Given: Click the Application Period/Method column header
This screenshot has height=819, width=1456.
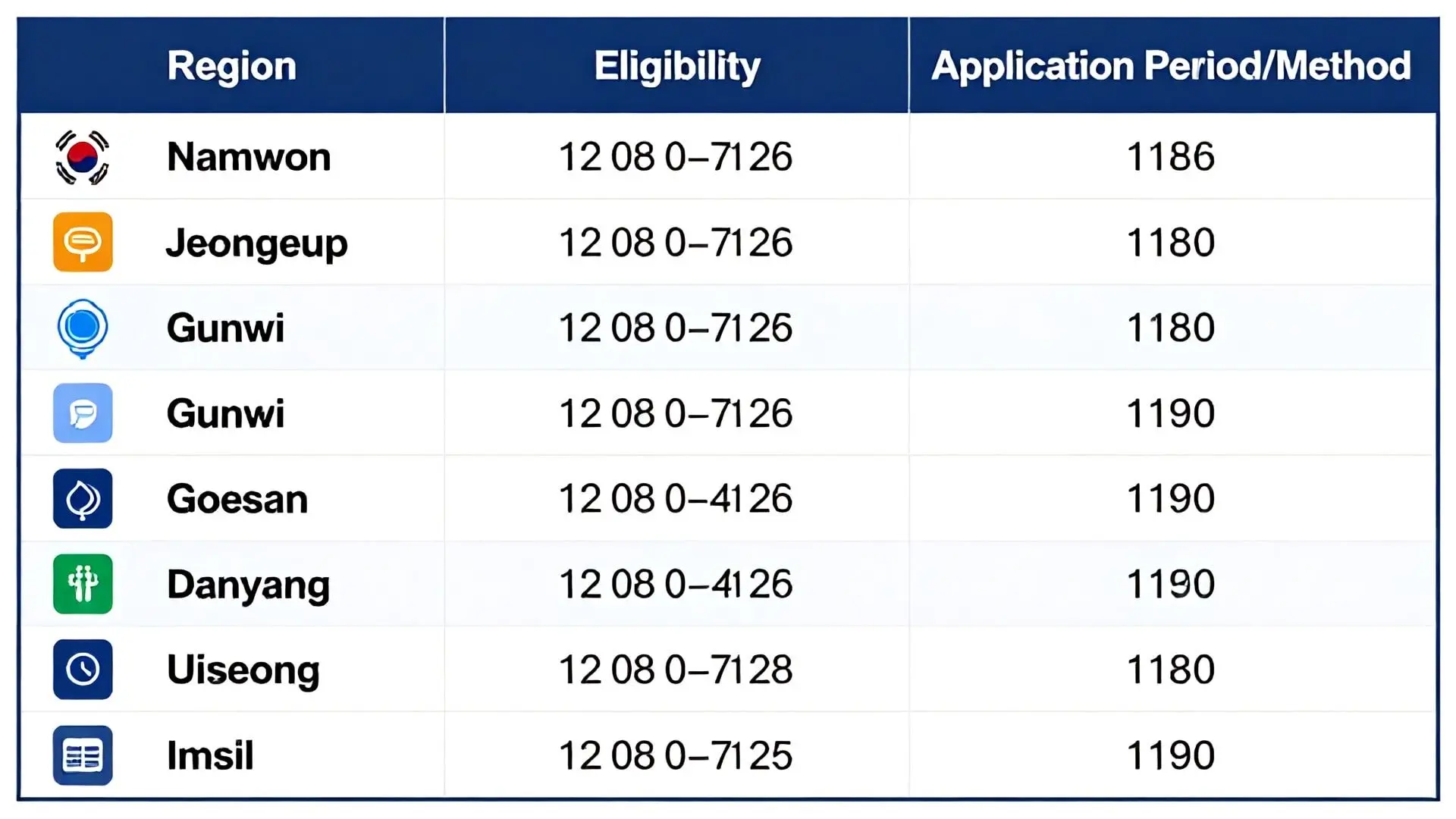Looking at the screenshot, I should coord(1171,66).
